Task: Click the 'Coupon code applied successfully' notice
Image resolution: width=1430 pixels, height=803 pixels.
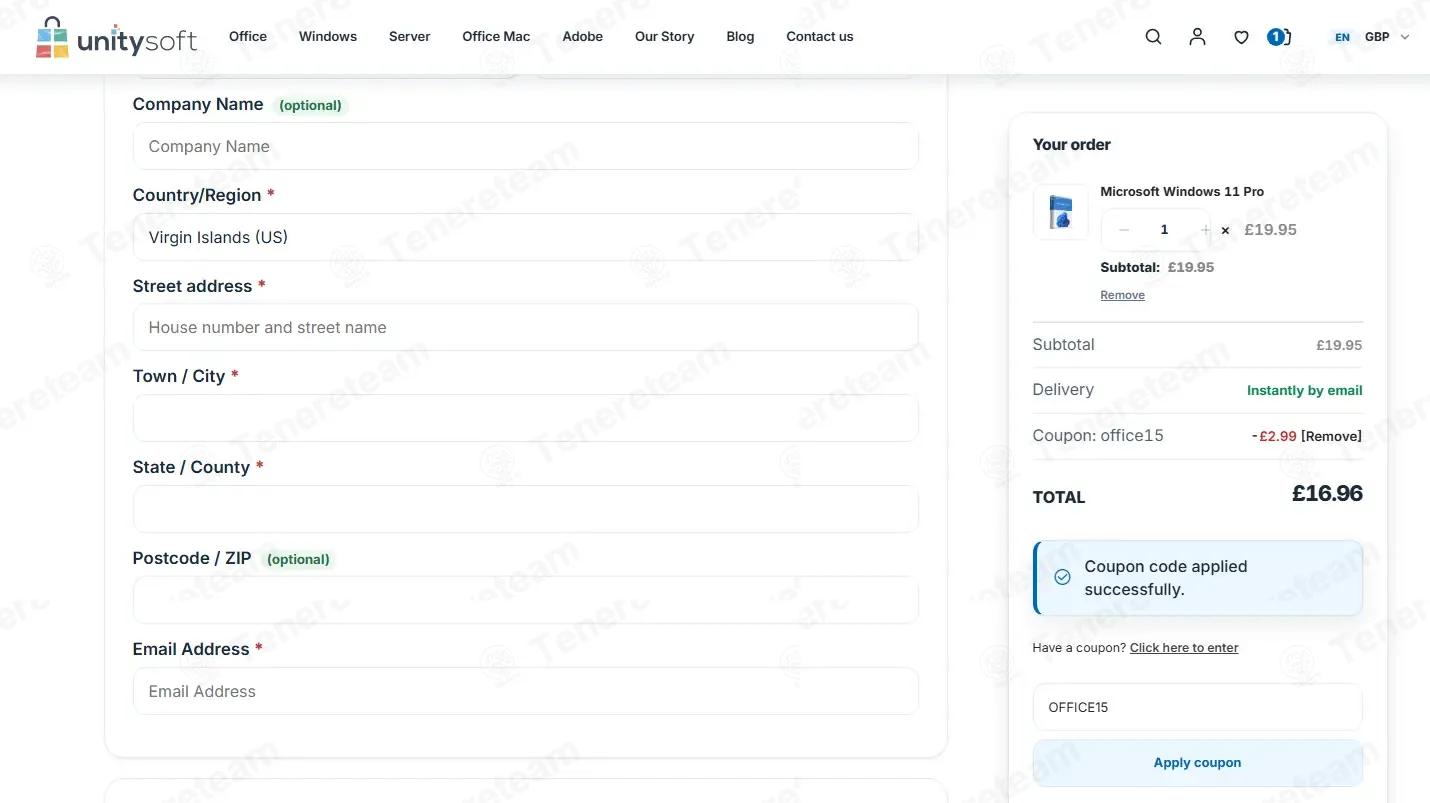Action: [x=1198, y=578]
